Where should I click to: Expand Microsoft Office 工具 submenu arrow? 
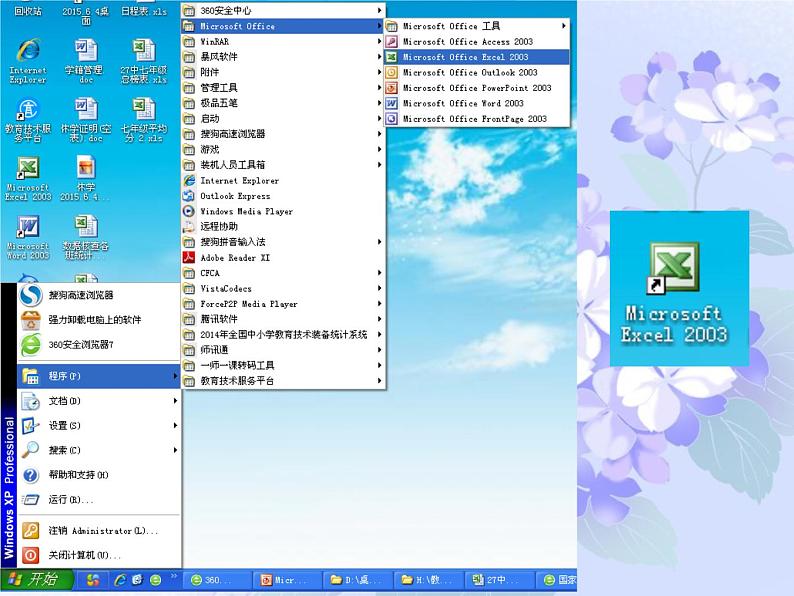pyautogui.click(x=564, y=26)
